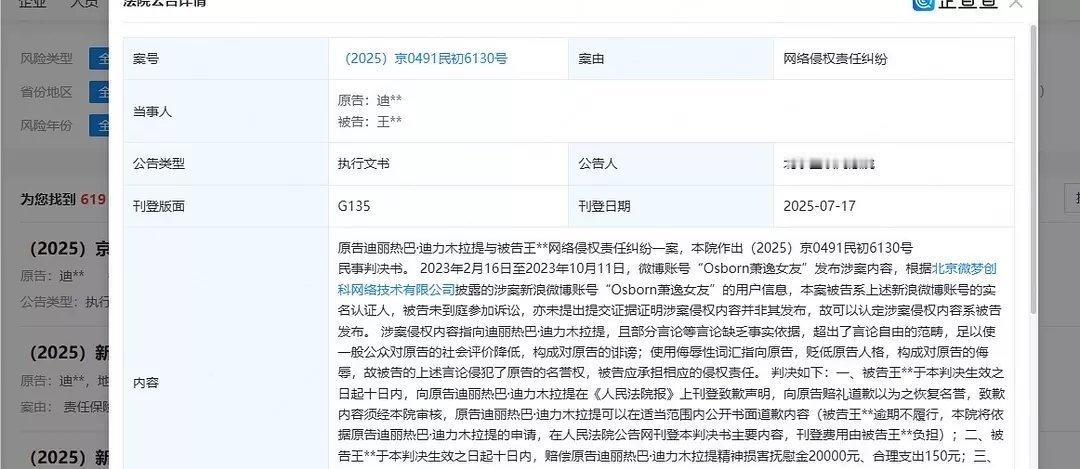Click blue filter button beside 省份地区
The height and width of the screenshot is (469, 1080).
tap(99, 92)
